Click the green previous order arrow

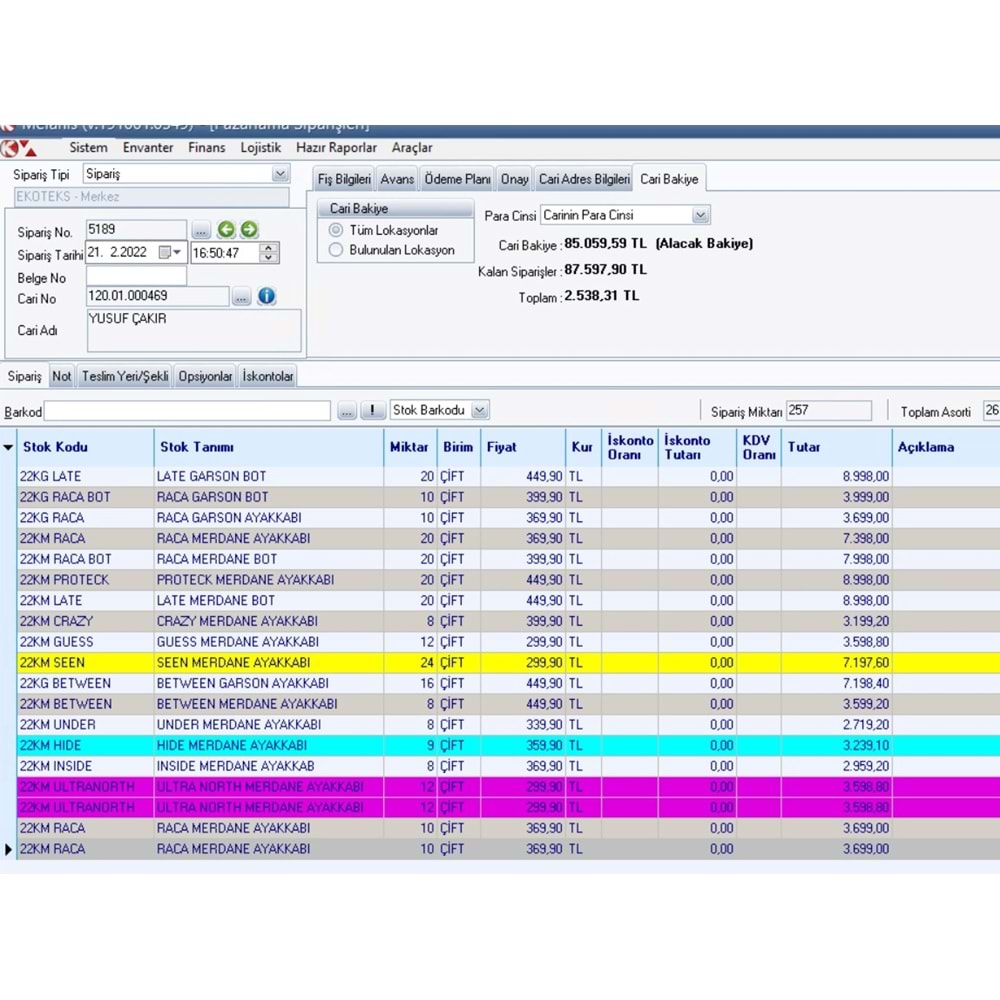click(226, 230)
